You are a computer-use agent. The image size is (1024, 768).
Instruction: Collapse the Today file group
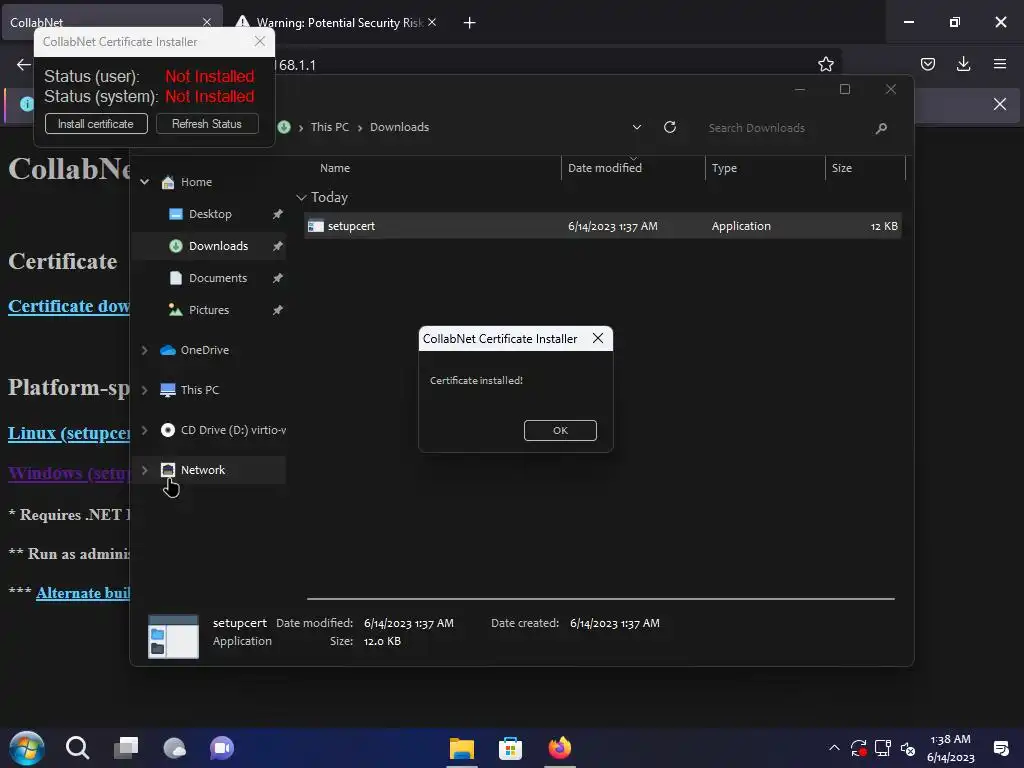[x=301, y=197]
